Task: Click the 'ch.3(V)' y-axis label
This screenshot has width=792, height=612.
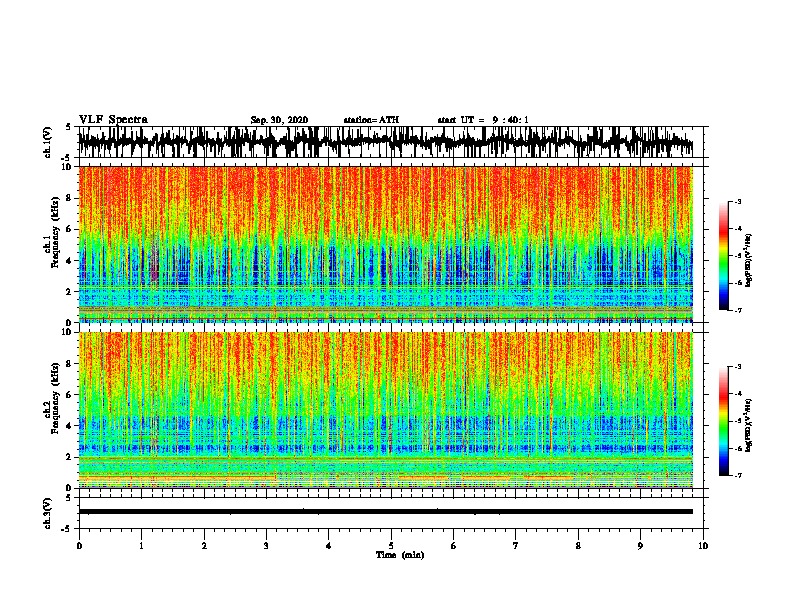Action: pos(48,514)
